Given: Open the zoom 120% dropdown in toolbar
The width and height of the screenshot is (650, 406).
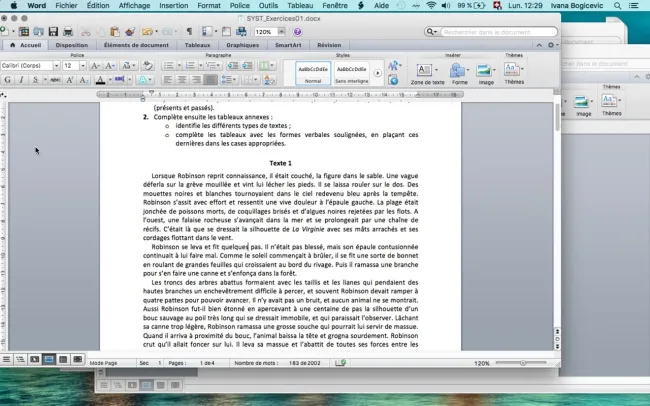Looking at the screenshot, I should (281, 32).
